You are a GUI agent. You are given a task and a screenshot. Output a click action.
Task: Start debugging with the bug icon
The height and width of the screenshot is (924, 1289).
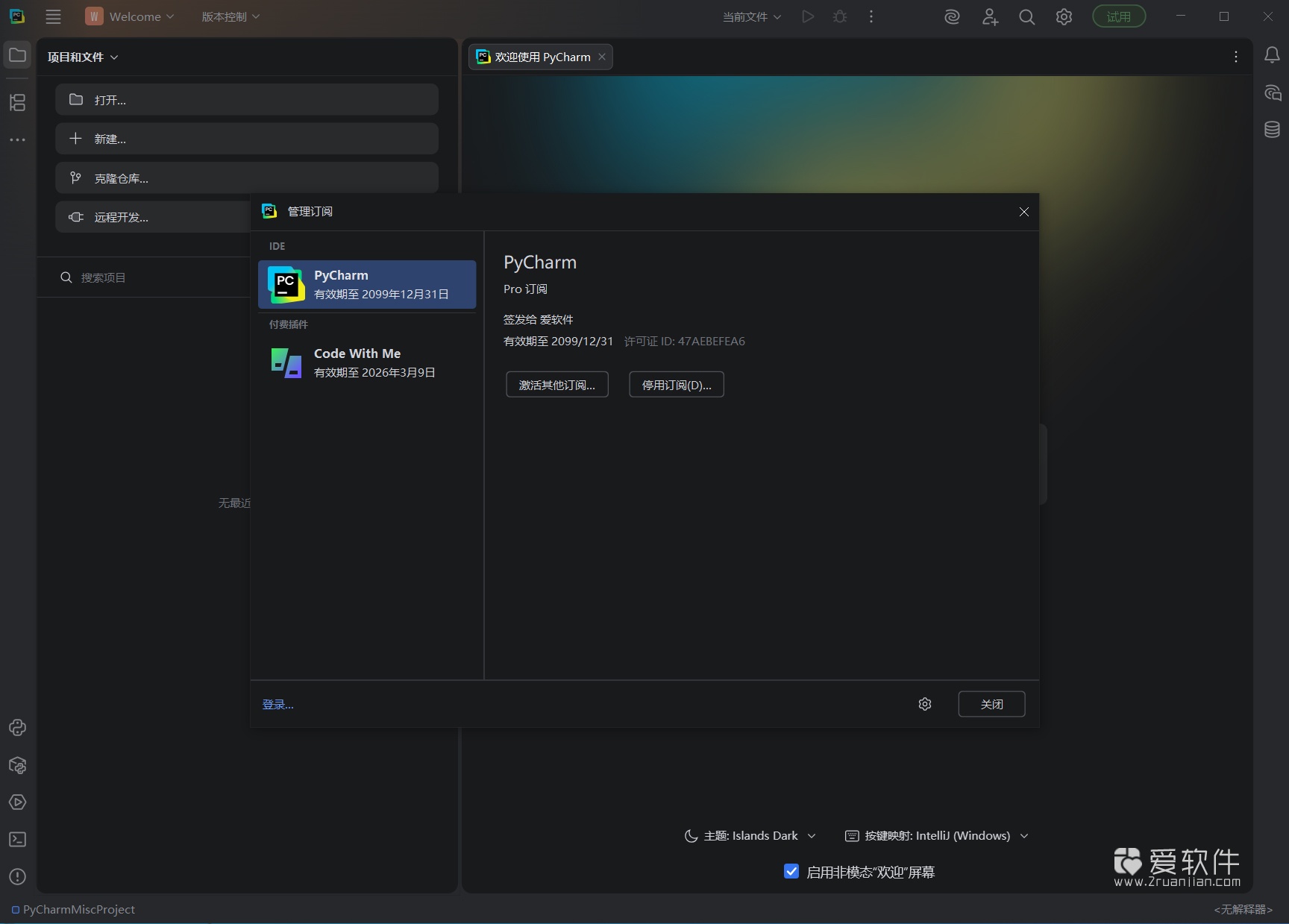[840, 16]
